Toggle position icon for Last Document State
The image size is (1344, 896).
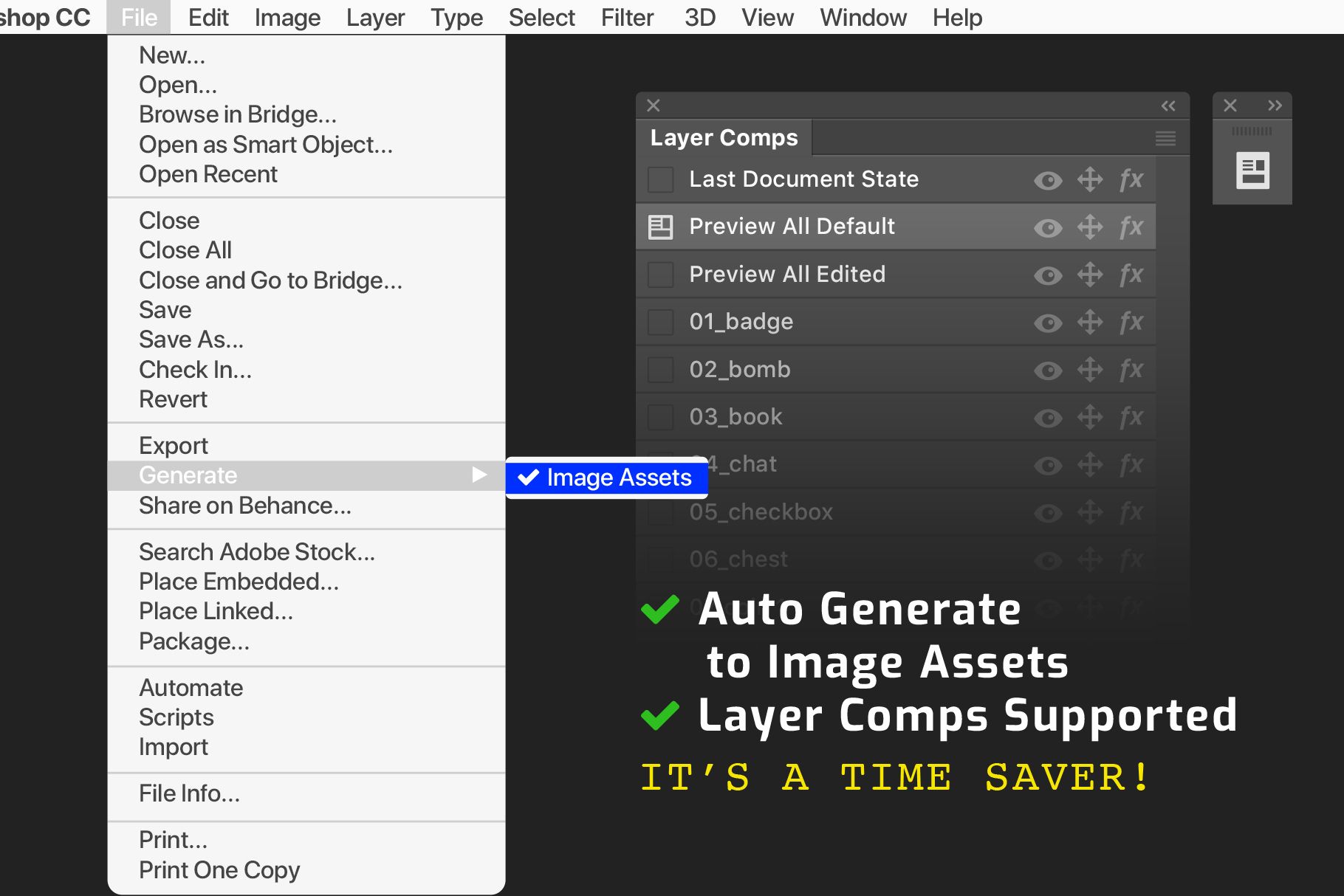click(1090, 179)
